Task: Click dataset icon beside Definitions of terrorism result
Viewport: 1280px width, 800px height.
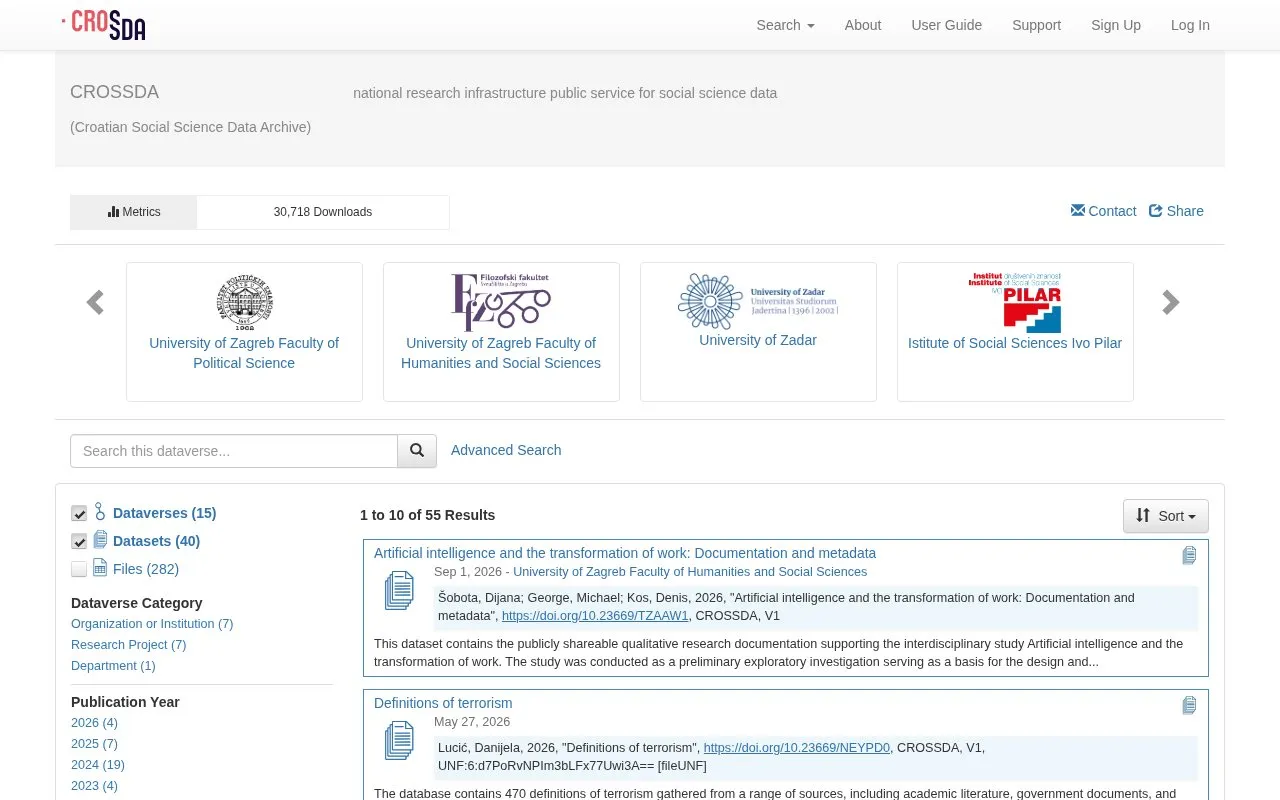Action: click(x=399, y=740)
